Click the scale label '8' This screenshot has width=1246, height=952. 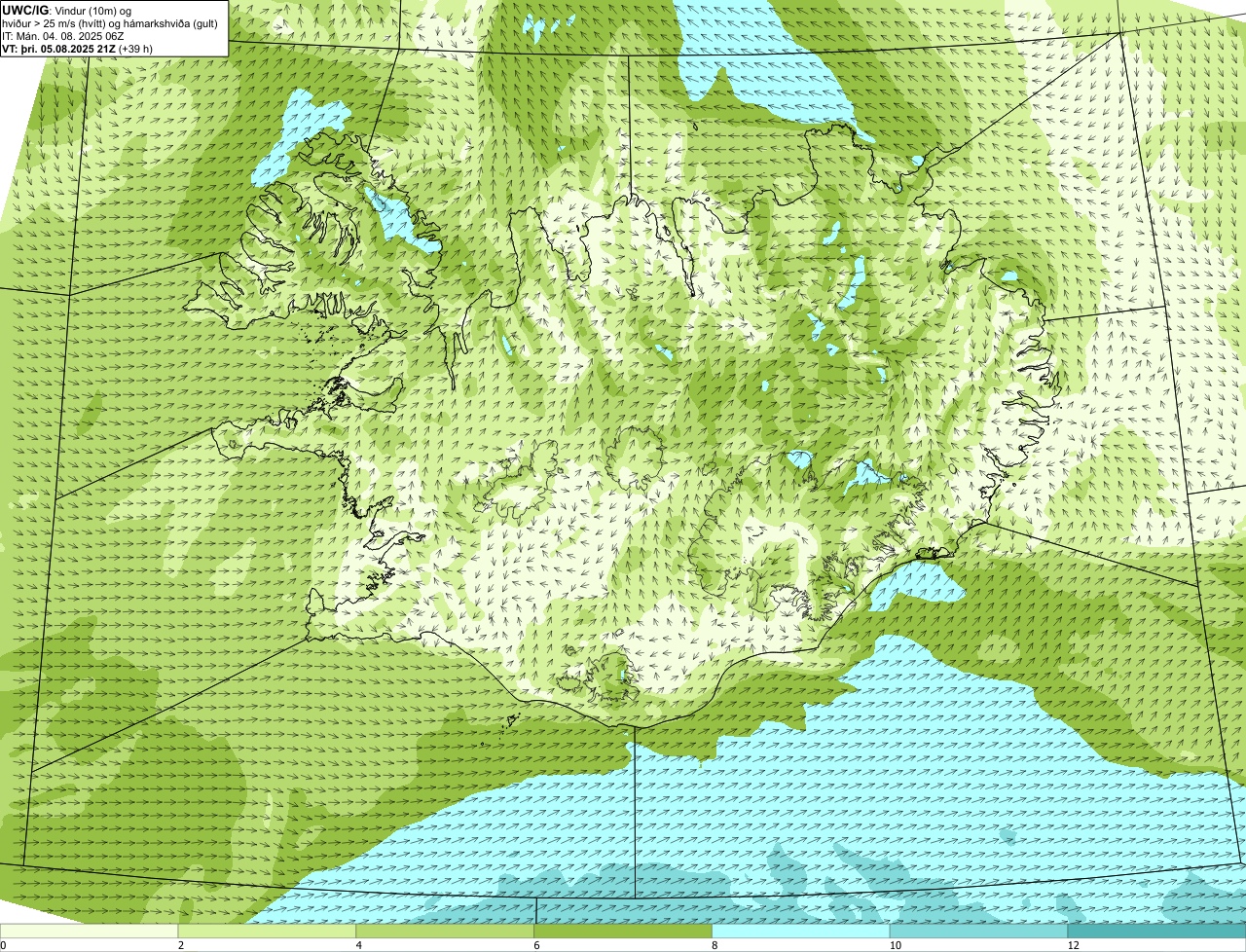[x=715, y=945]
